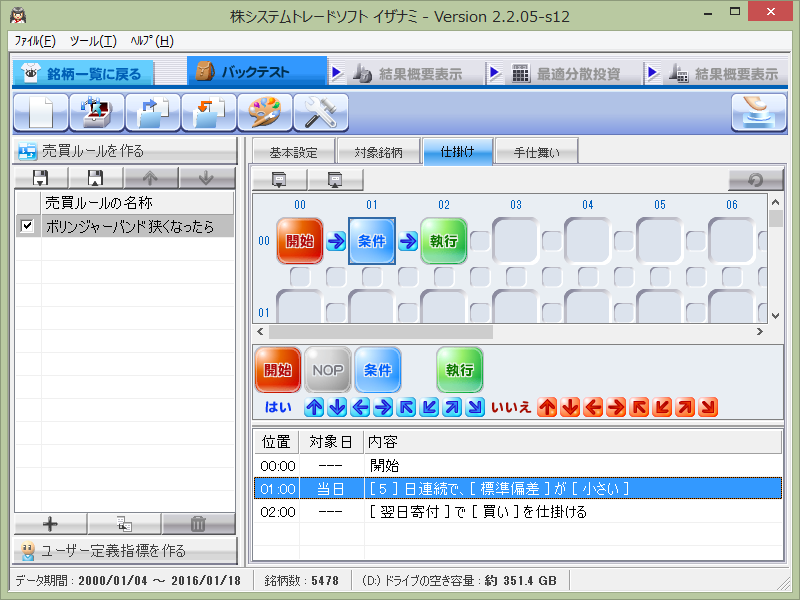The image size is (800, 600).
Task: Select red 開始 block in grid row 00
Action: point(300,241)
